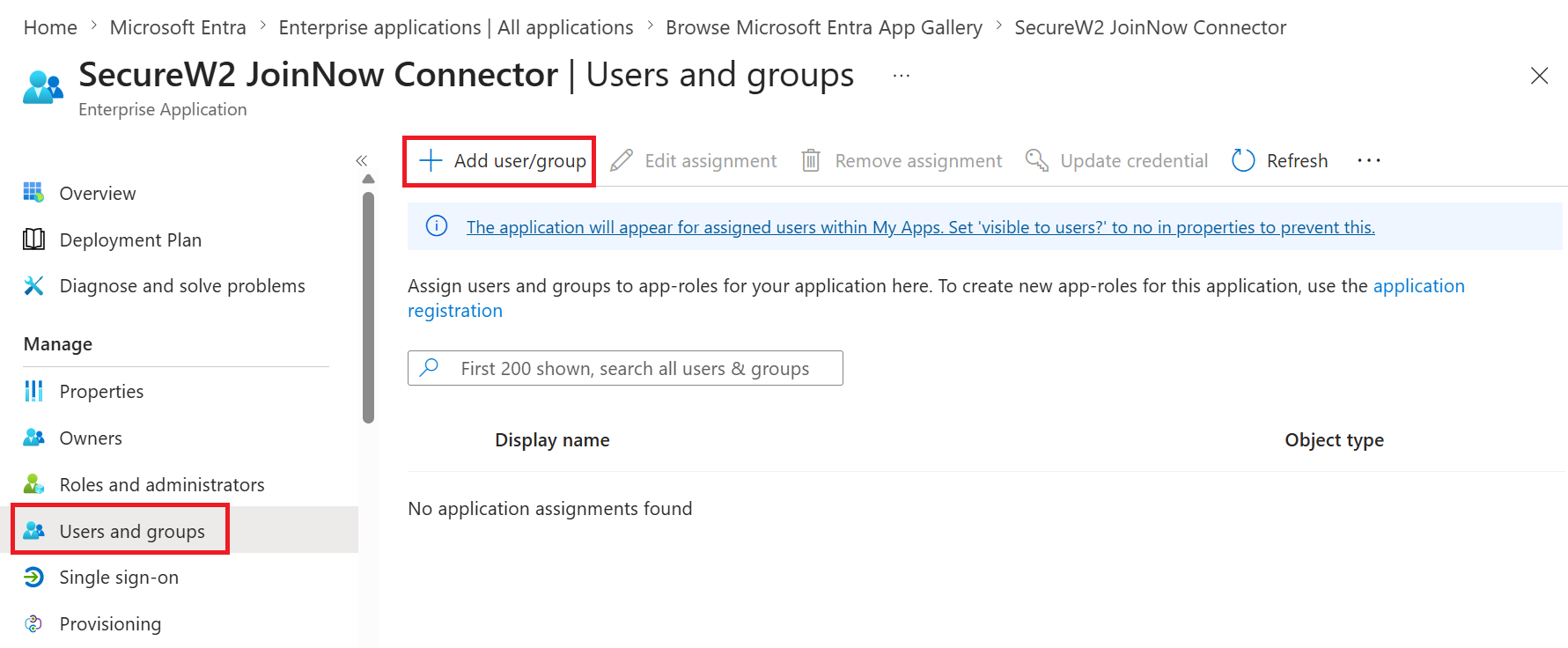The width and height of the screenshot is (1568, 648).
Task: Click the magnifier icon in the search box
Action: pyautogui.click(x=430, y=367)
